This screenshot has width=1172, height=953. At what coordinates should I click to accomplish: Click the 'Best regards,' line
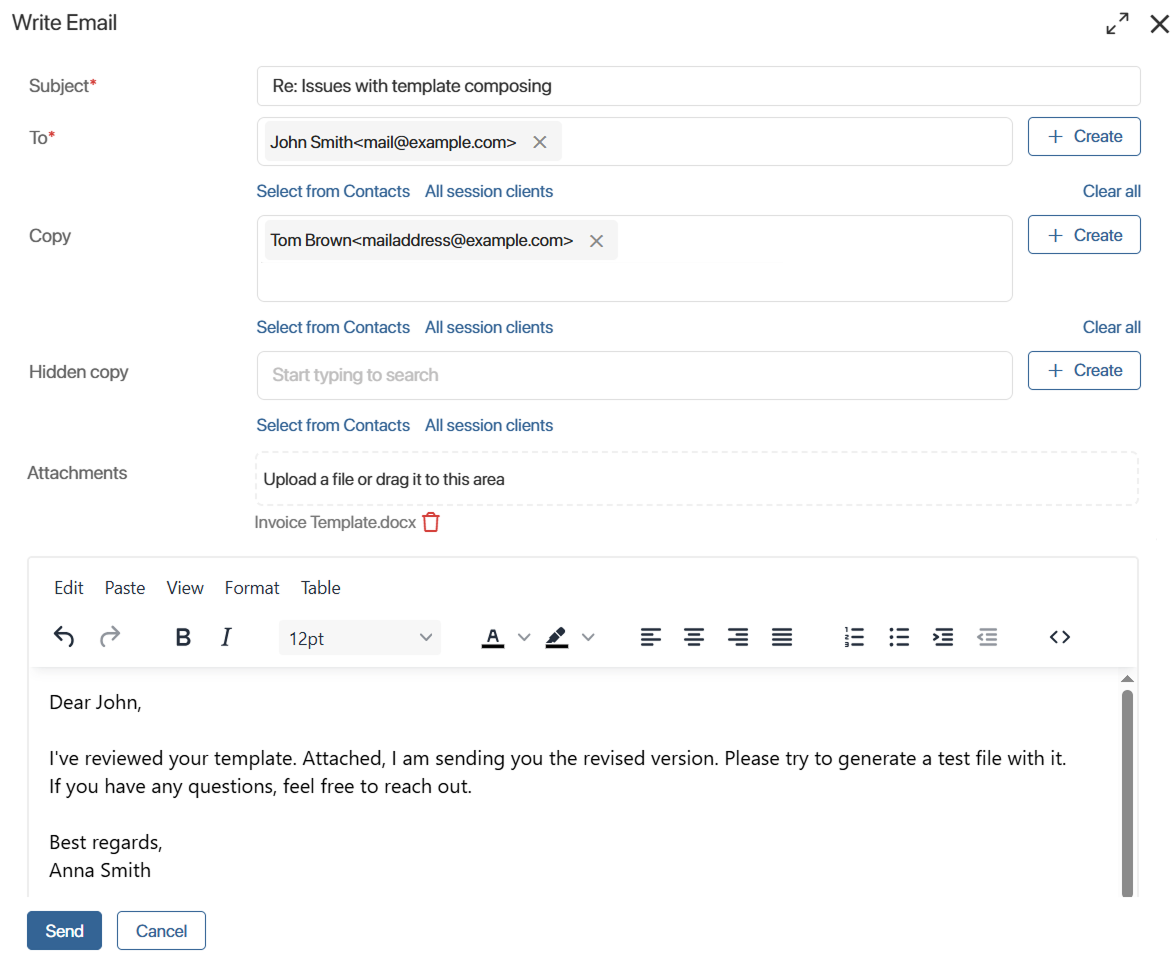pyautogui.click(x=105, y=842)
